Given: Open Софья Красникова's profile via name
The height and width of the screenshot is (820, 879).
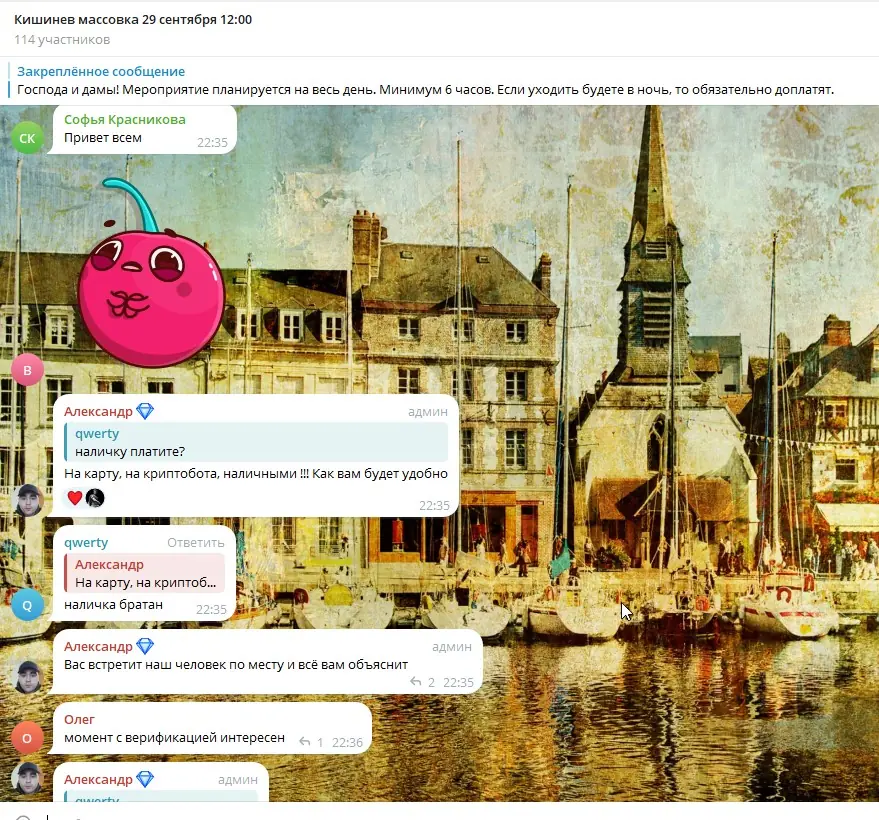Looking at the screenshot, I should 124,119.
